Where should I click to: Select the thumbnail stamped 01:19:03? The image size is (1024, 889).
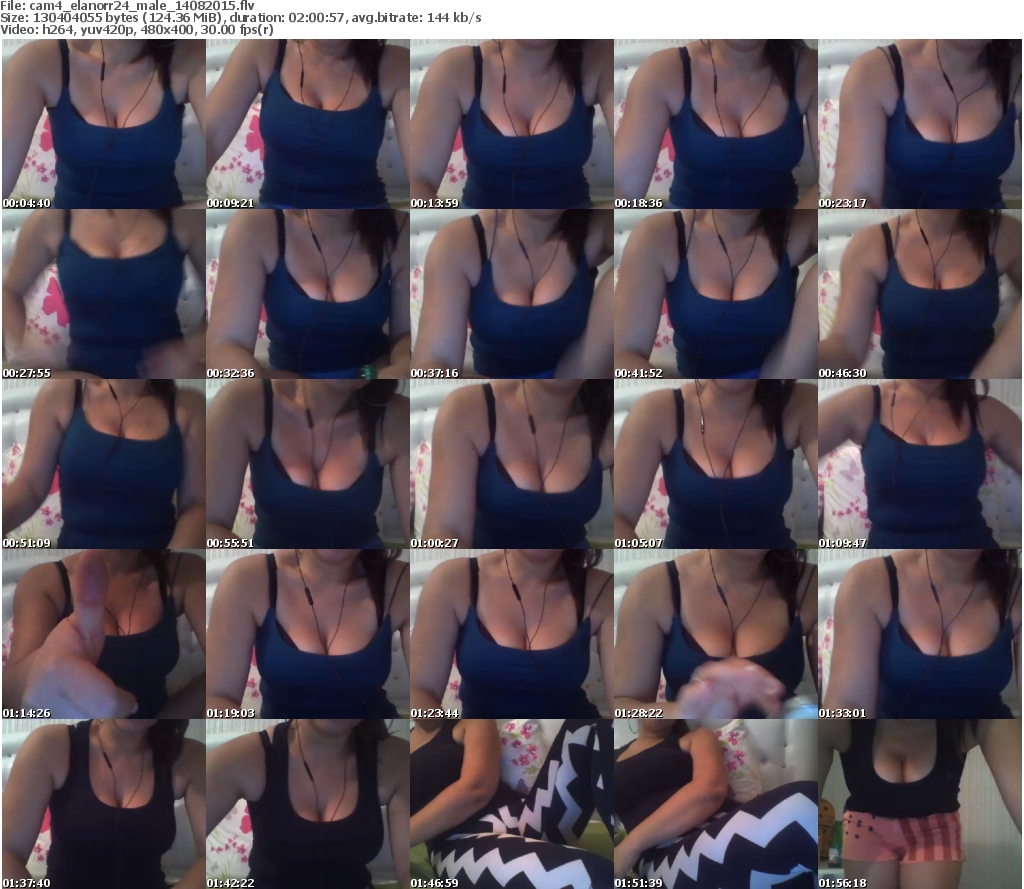(x=308, y=634)
